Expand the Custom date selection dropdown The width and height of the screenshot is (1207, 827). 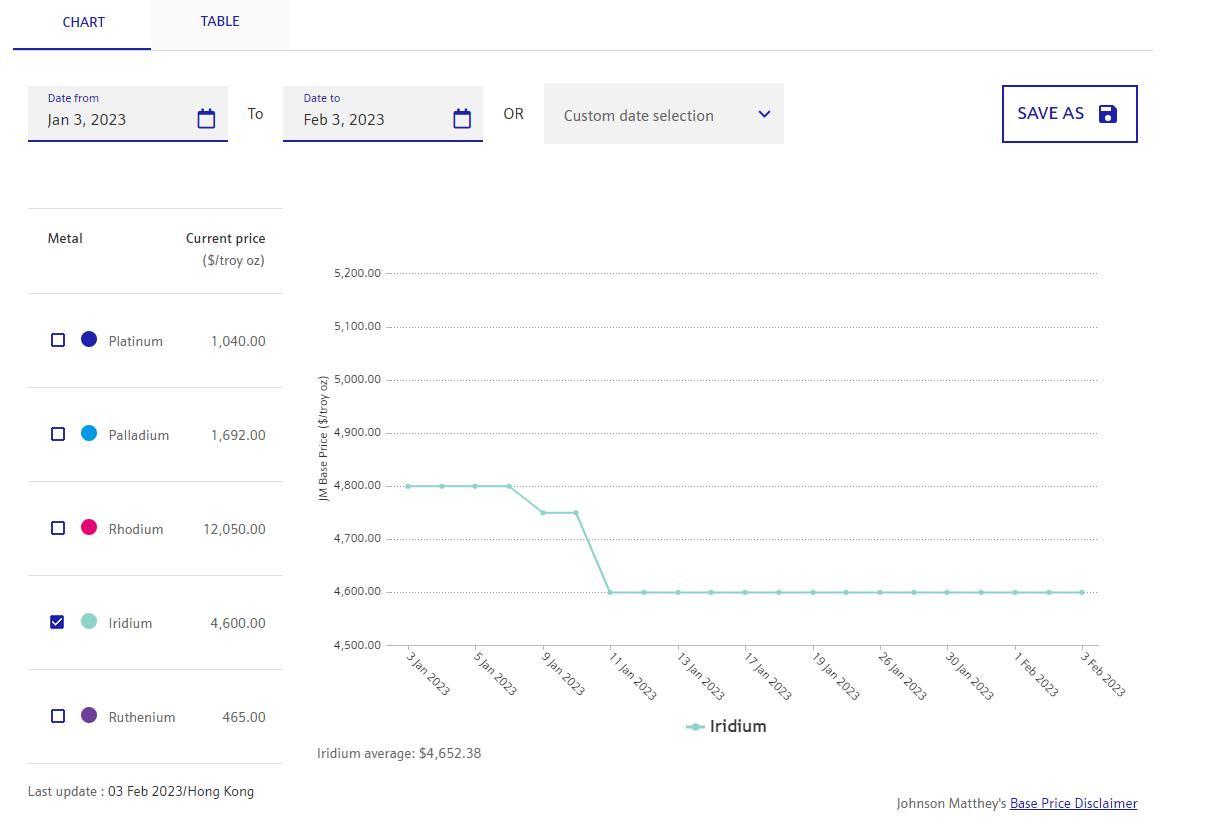tap(662, 115)
